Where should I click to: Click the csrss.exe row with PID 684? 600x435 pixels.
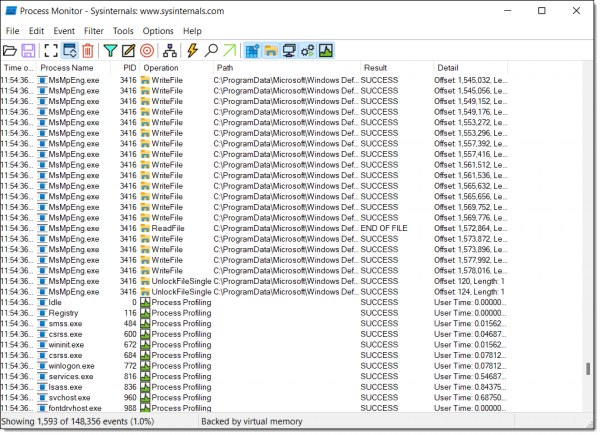pyautogui.click(x=254, y=355)
